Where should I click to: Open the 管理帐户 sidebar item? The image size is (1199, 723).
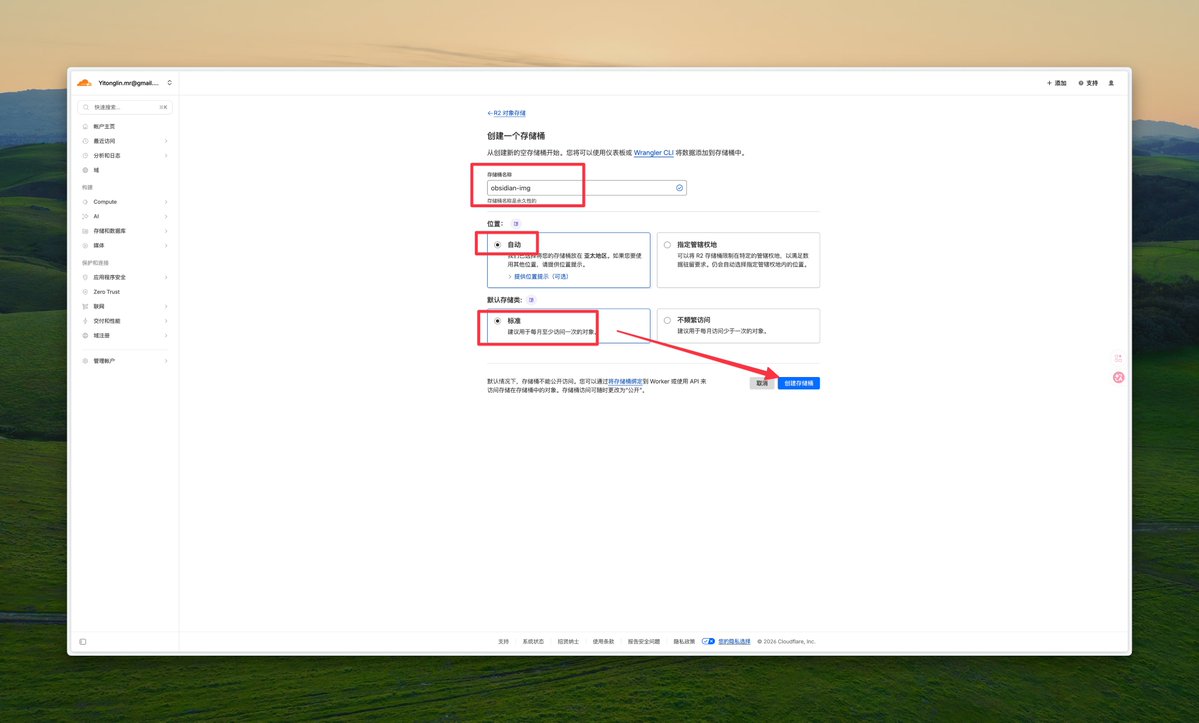(x=104, y=361)
